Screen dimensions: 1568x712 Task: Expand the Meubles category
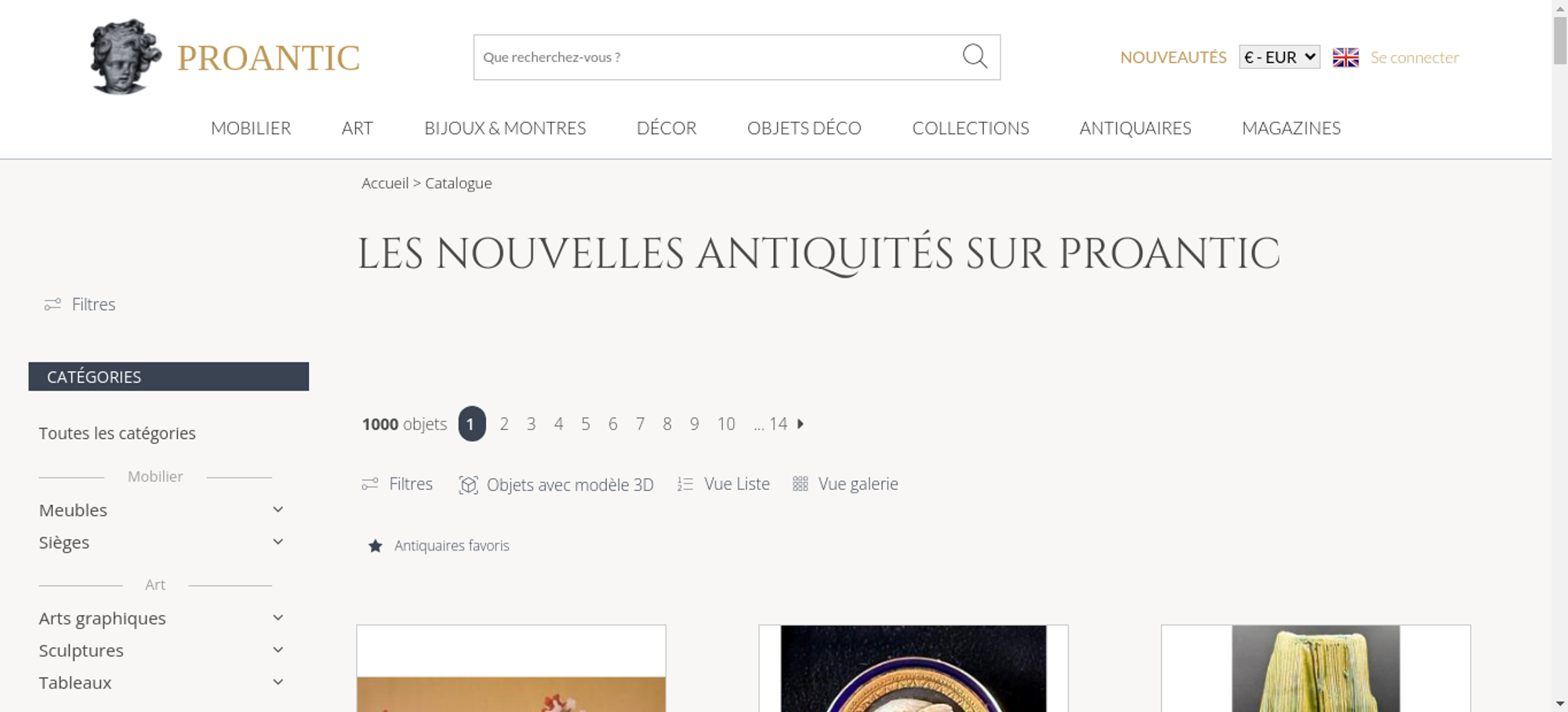tap(278, 510)
